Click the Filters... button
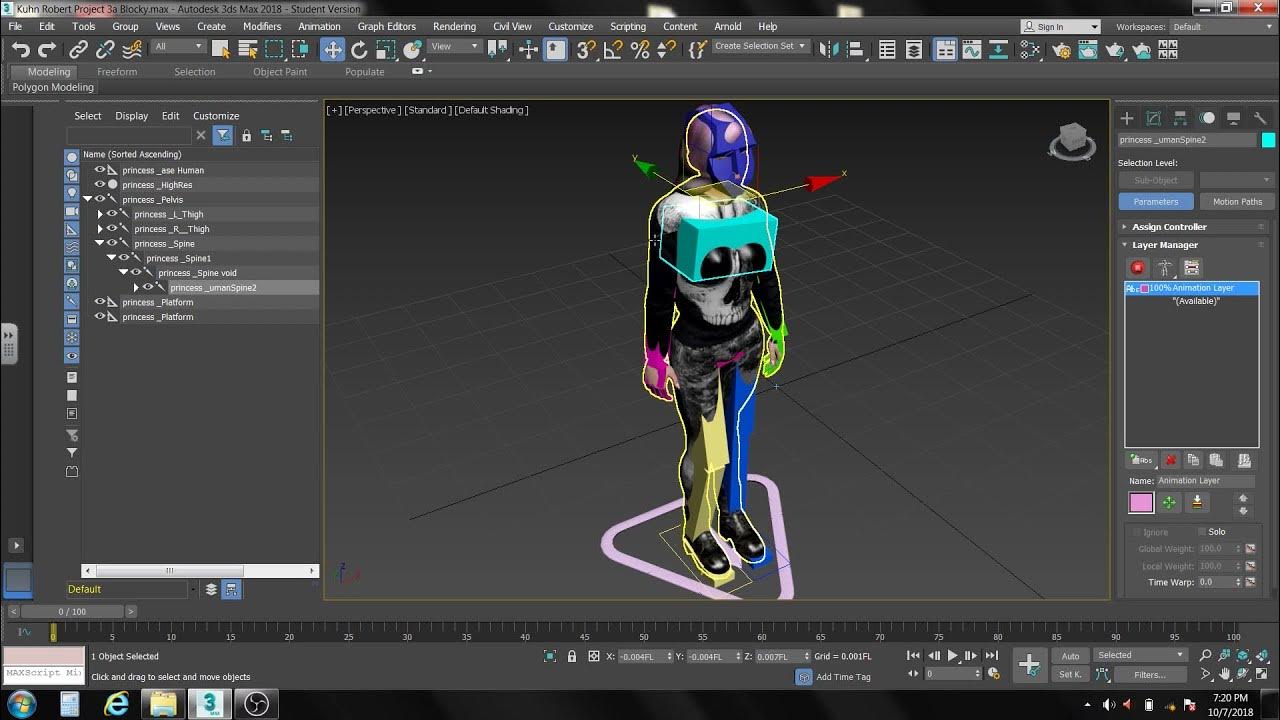The height and width of the screenshot is (720, 1280). [x=1149, y=674]
